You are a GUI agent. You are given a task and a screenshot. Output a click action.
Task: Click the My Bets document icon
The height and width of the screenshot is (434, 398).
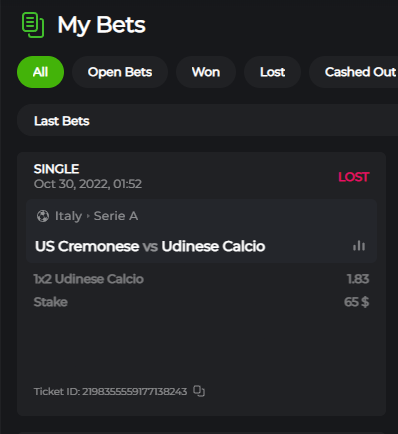coord(33,25)
